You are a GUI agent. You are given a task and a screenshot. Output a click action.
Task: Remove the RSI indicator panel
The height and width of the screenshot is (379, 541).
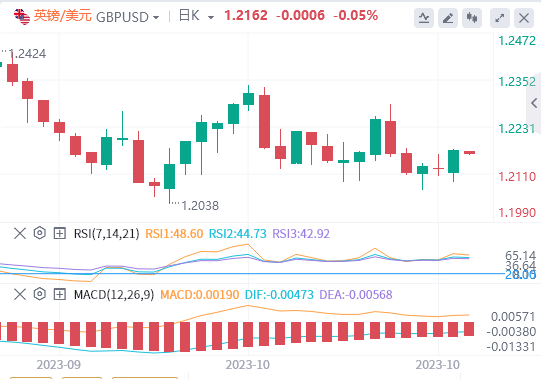[20, 233]
